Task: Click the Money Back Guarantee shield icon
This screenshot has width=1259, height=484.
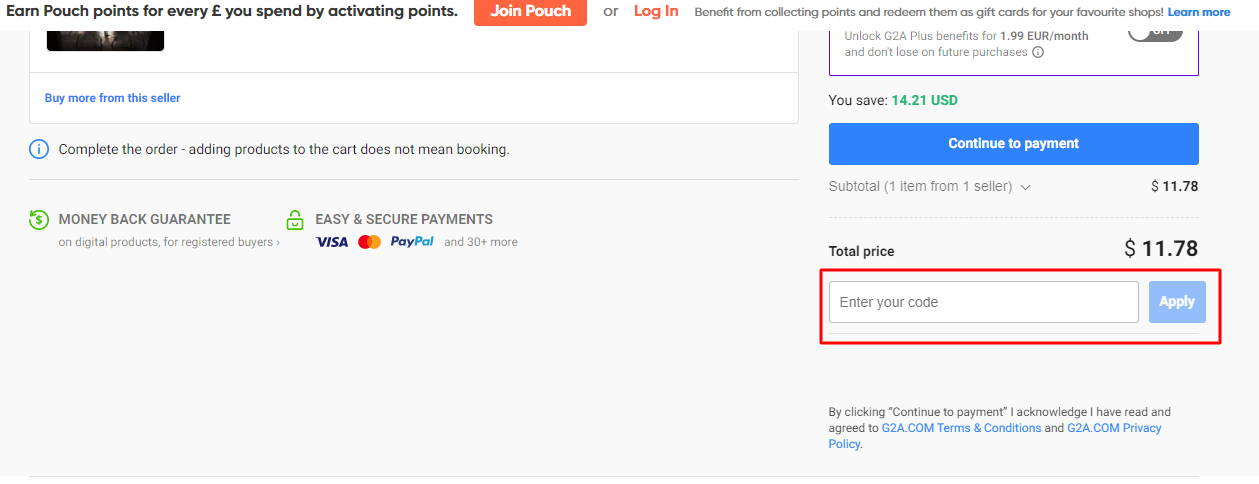Action: click(39, 220)
